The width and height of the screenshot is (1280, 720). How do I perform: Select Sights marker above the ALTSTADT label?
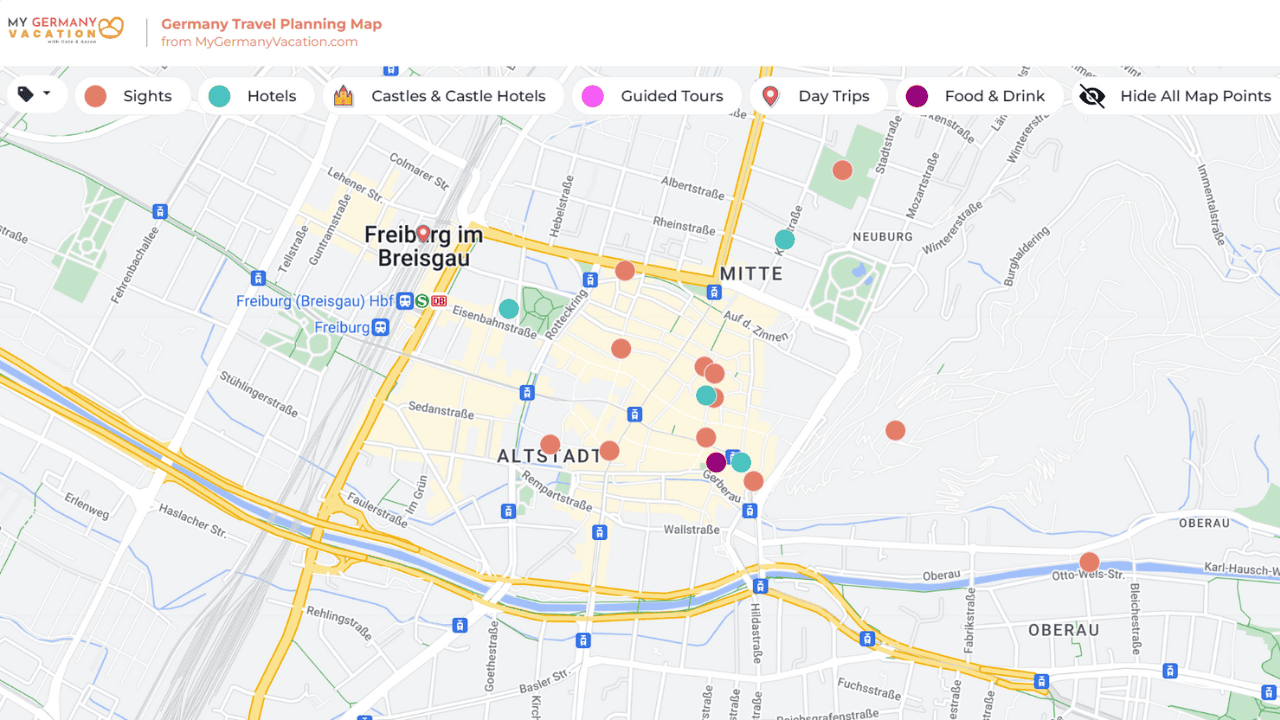(x=550, y=445)
